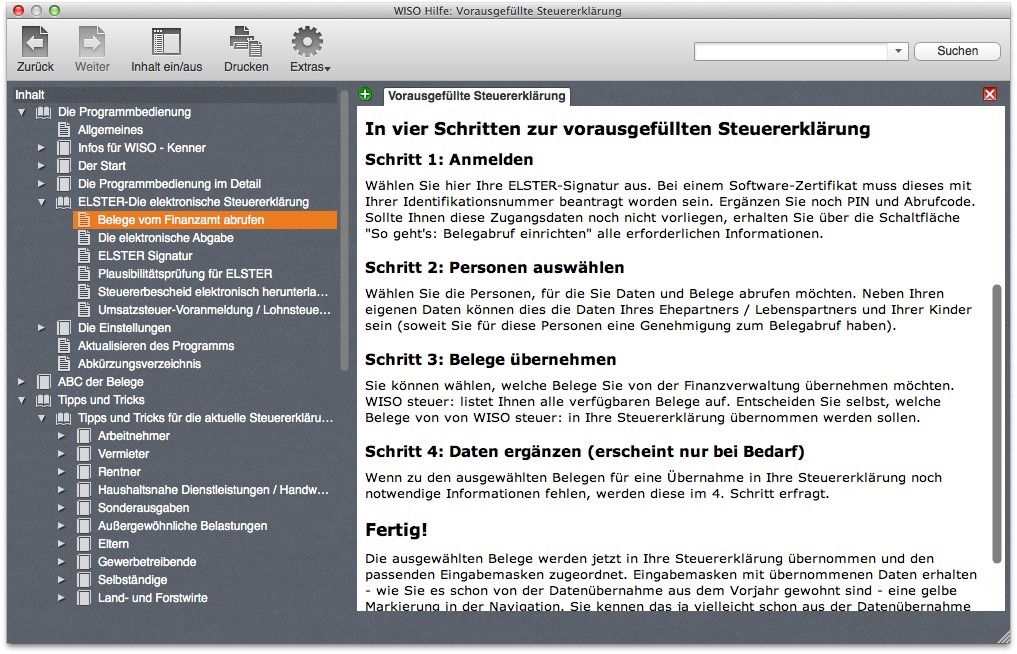Collapse the Die Programmbedienung tree node
The width and height of the screenshot is (1017, 654).
(x=22, y=112)
